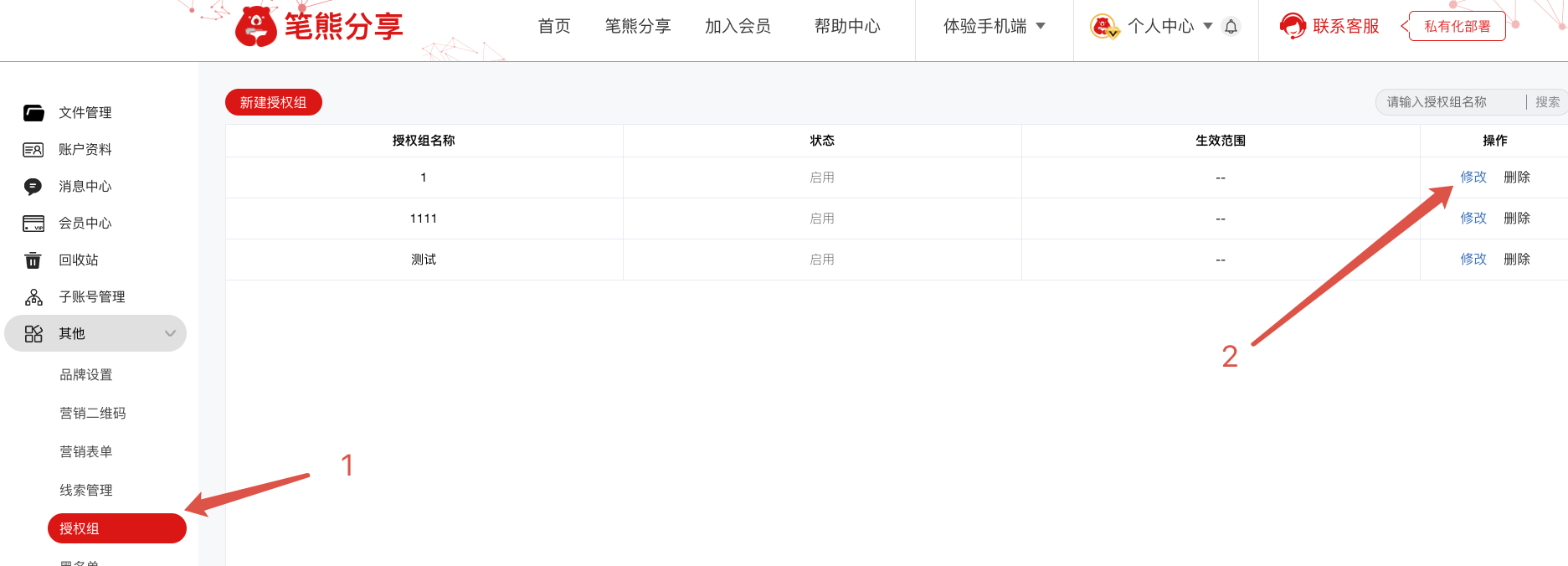Click the 会员中心 VIP card icon
This screenshot has height=566, width=1568.
(33, 224)
